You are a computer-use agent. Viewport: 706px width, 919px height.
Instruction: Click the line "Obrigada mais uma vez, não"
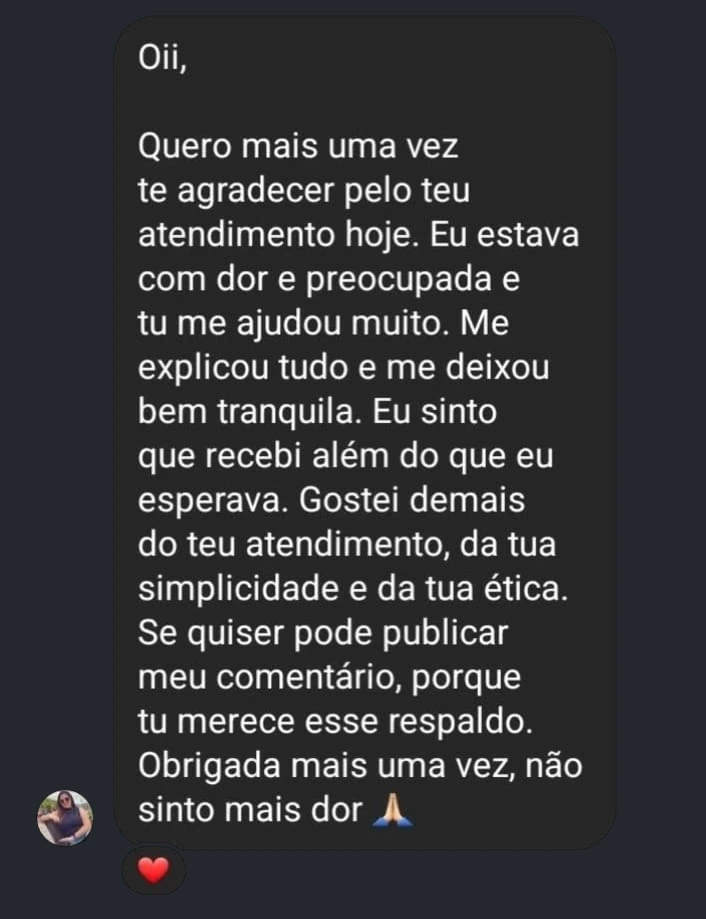click(359, 766)
